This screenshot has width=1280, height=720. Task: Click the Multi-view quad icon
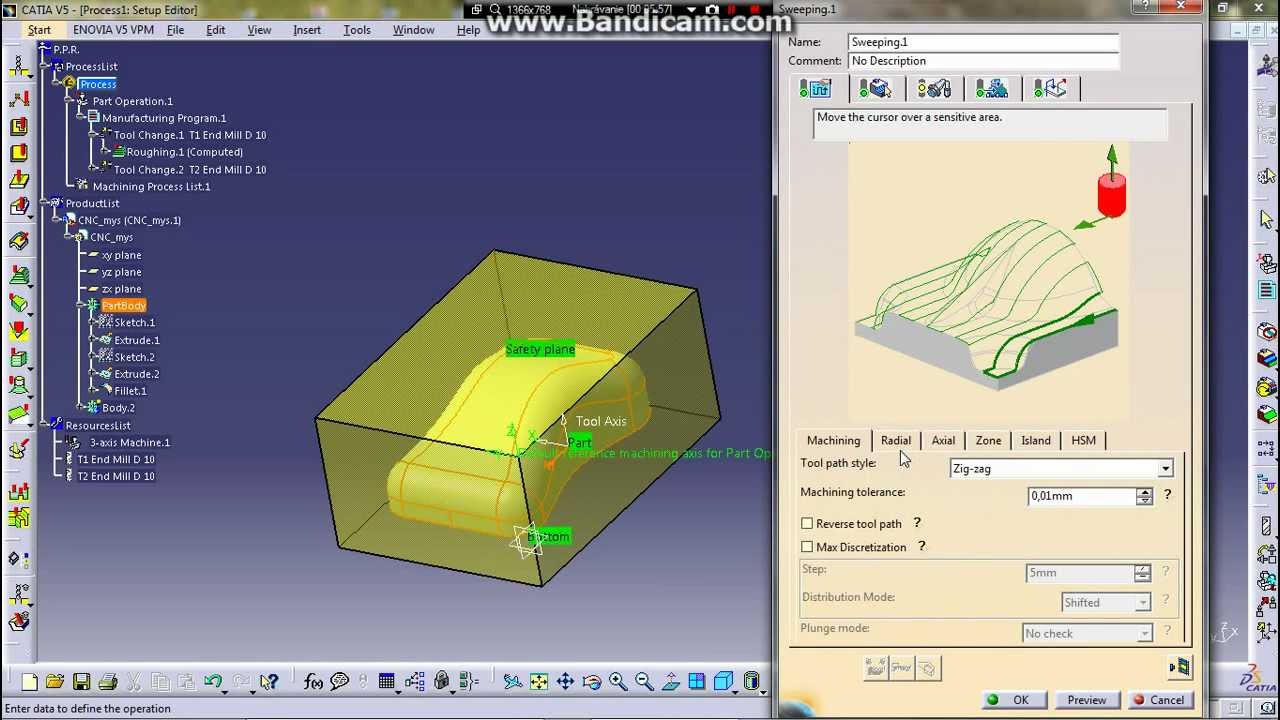point(696,682)
